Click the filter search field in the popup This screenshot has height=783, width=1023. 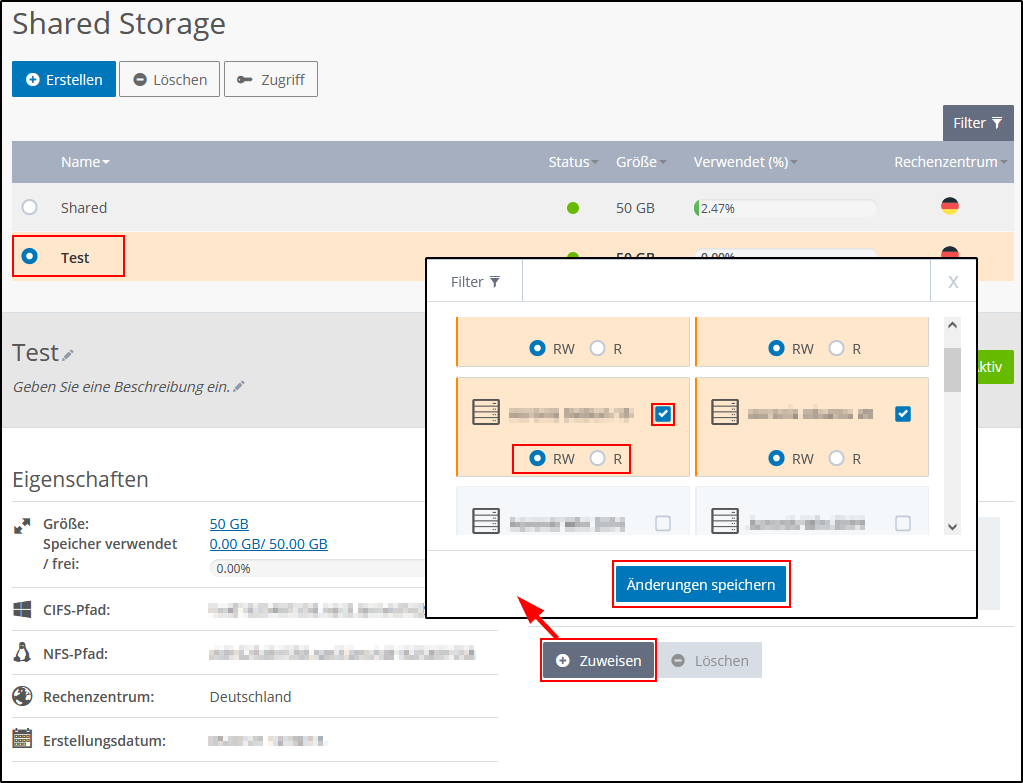click(726, 281)
